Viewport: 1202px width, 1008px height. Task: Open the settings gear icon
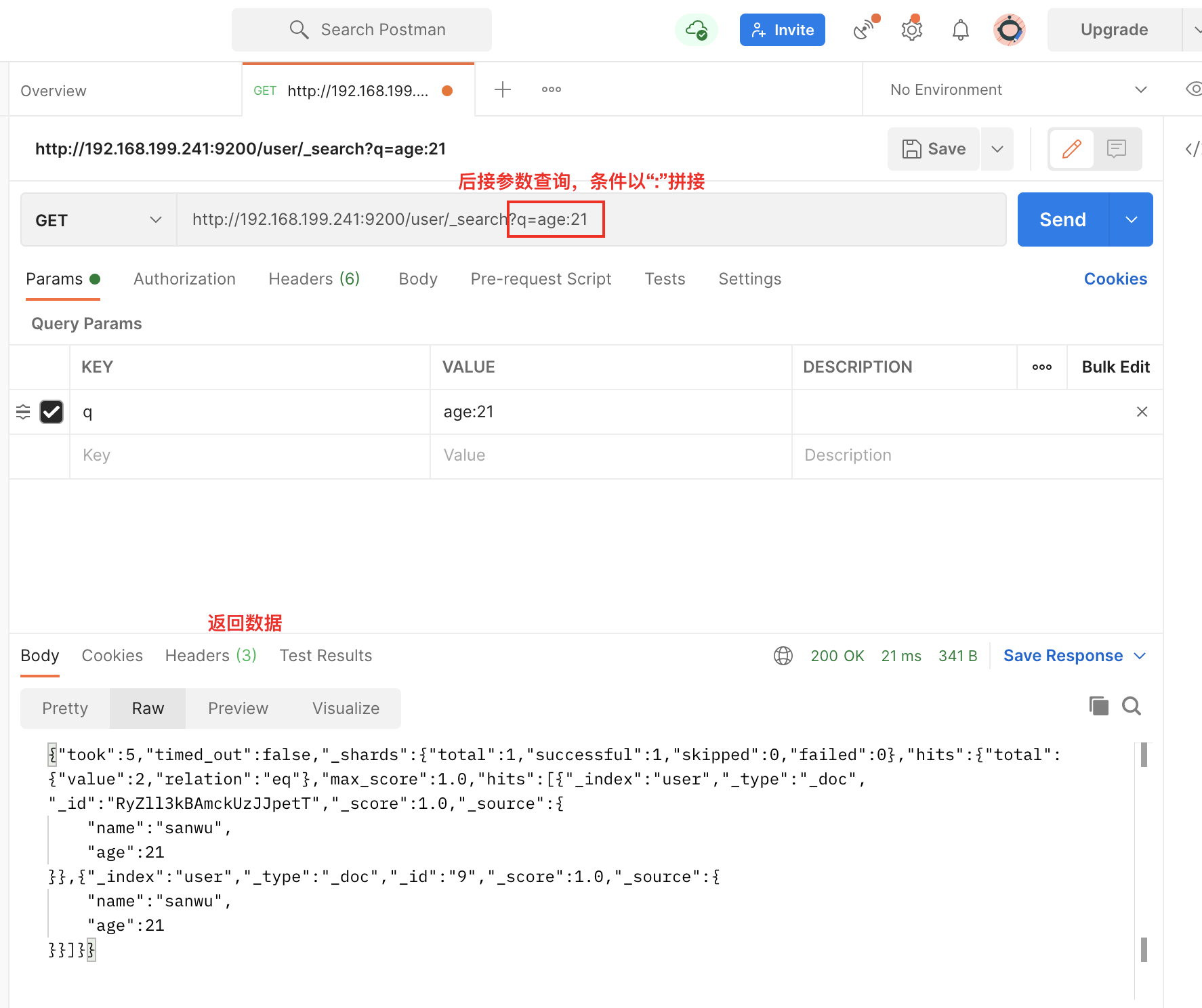912,30
